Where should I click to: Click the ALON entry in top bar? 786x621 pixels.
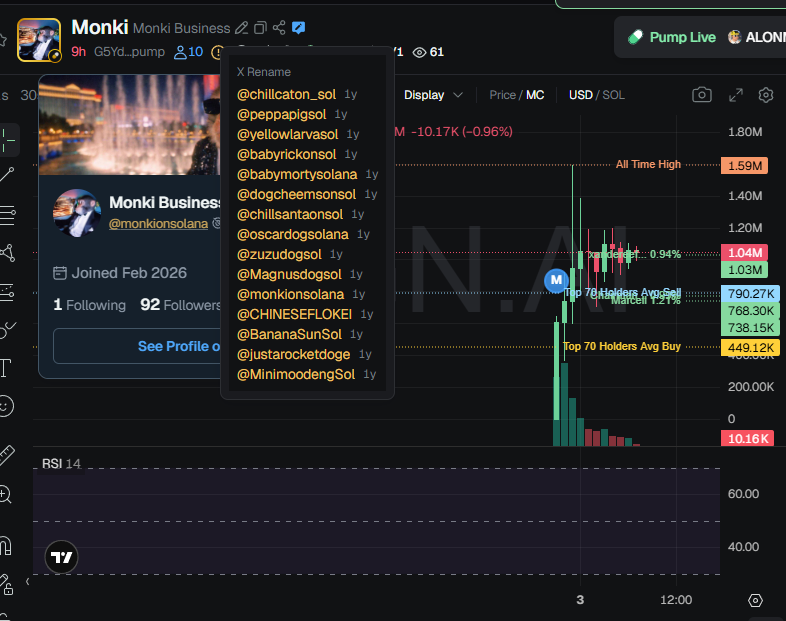757,37
